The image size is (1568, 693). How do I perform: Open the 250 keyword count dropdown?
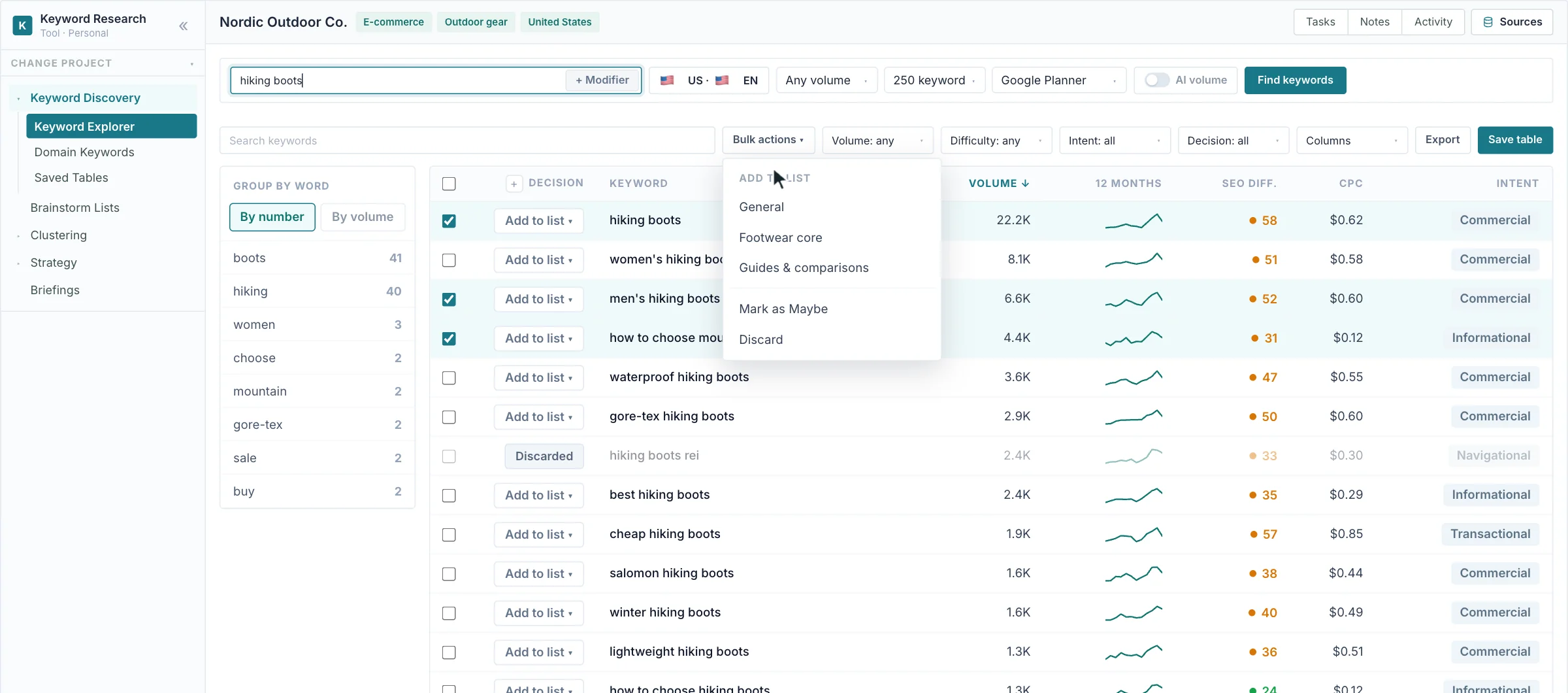click(934, 80)
